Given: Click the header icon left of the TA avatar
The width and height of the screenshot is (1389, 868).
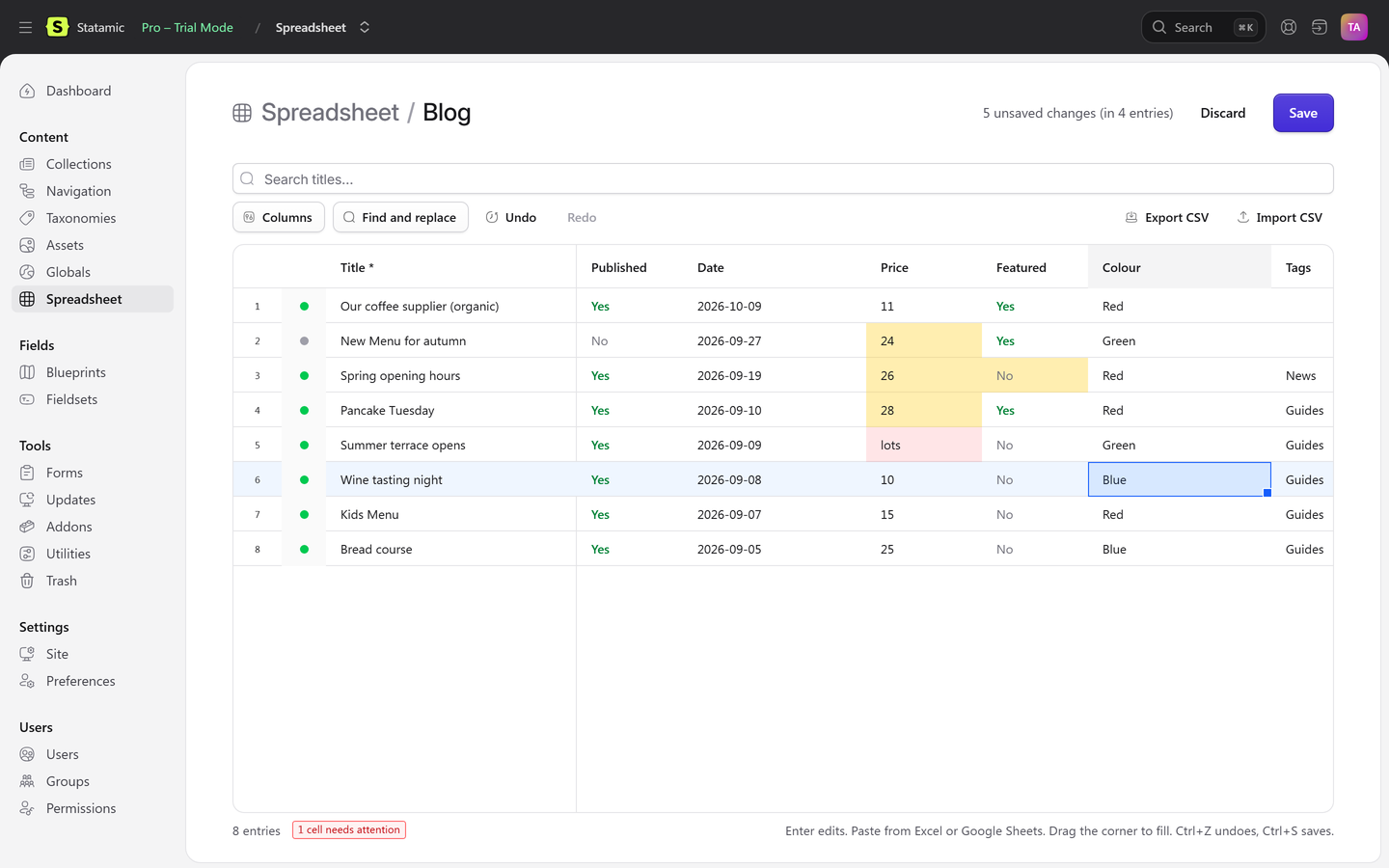Looking at the screenshot, I should pyautogui.click(x=1320, y=27).
